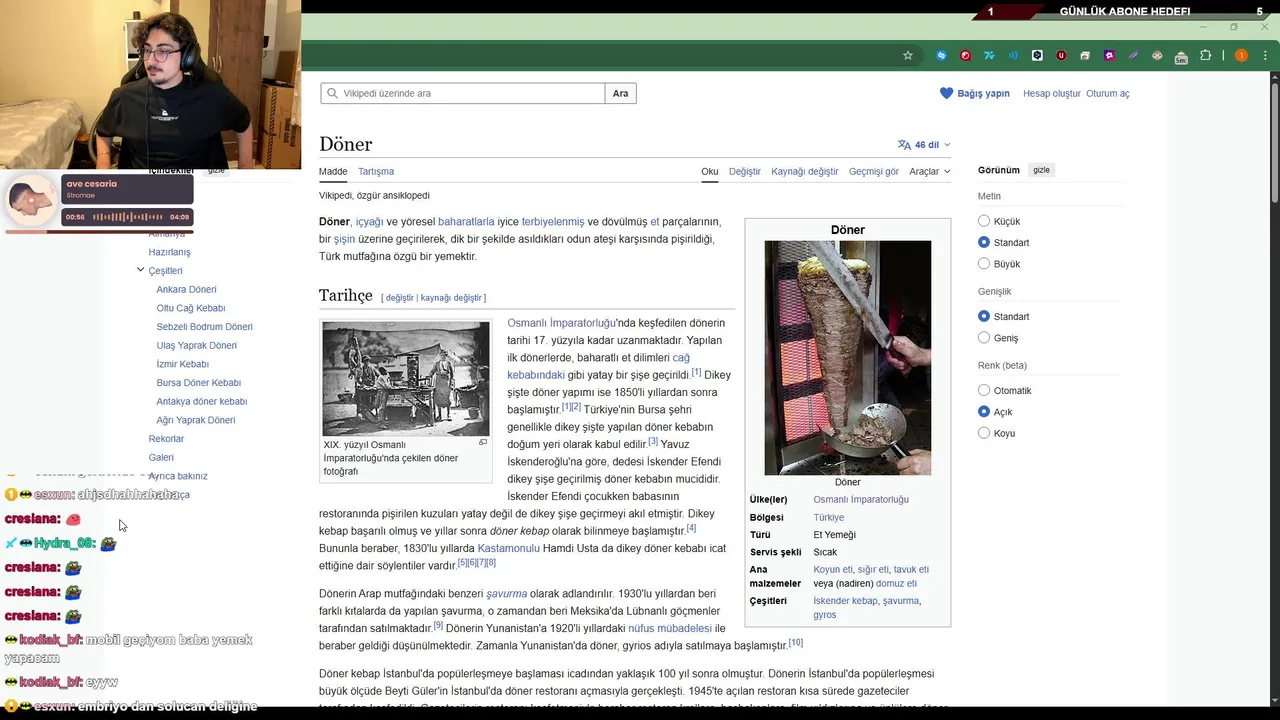Viewport: 1280px width, 720px height.
Task: Click the nüfus mübadelesi link
Action: [x=670, y=628]
